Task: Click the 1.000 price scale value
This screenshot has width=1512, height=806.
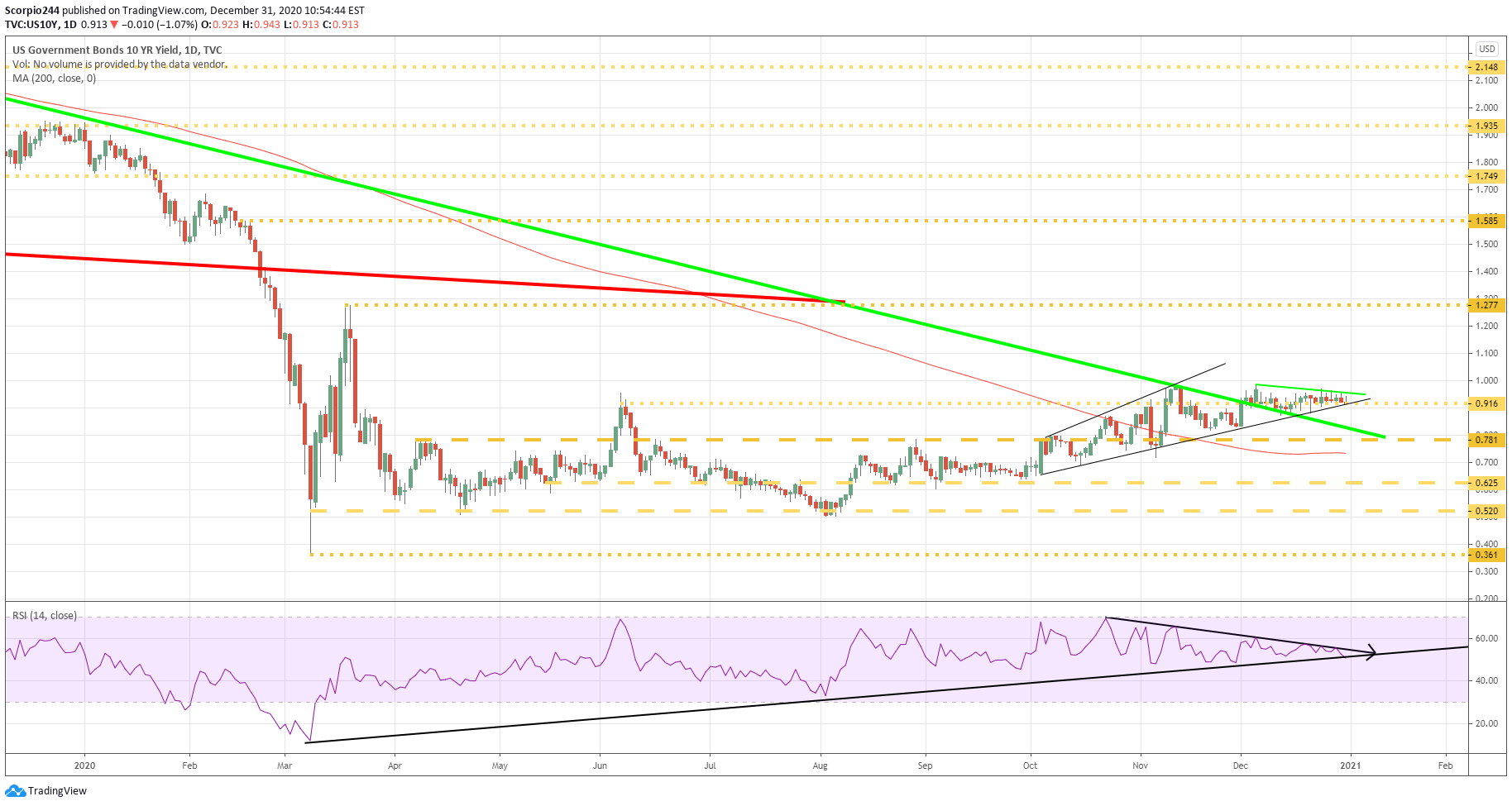Action: (x=1486, y=381)
